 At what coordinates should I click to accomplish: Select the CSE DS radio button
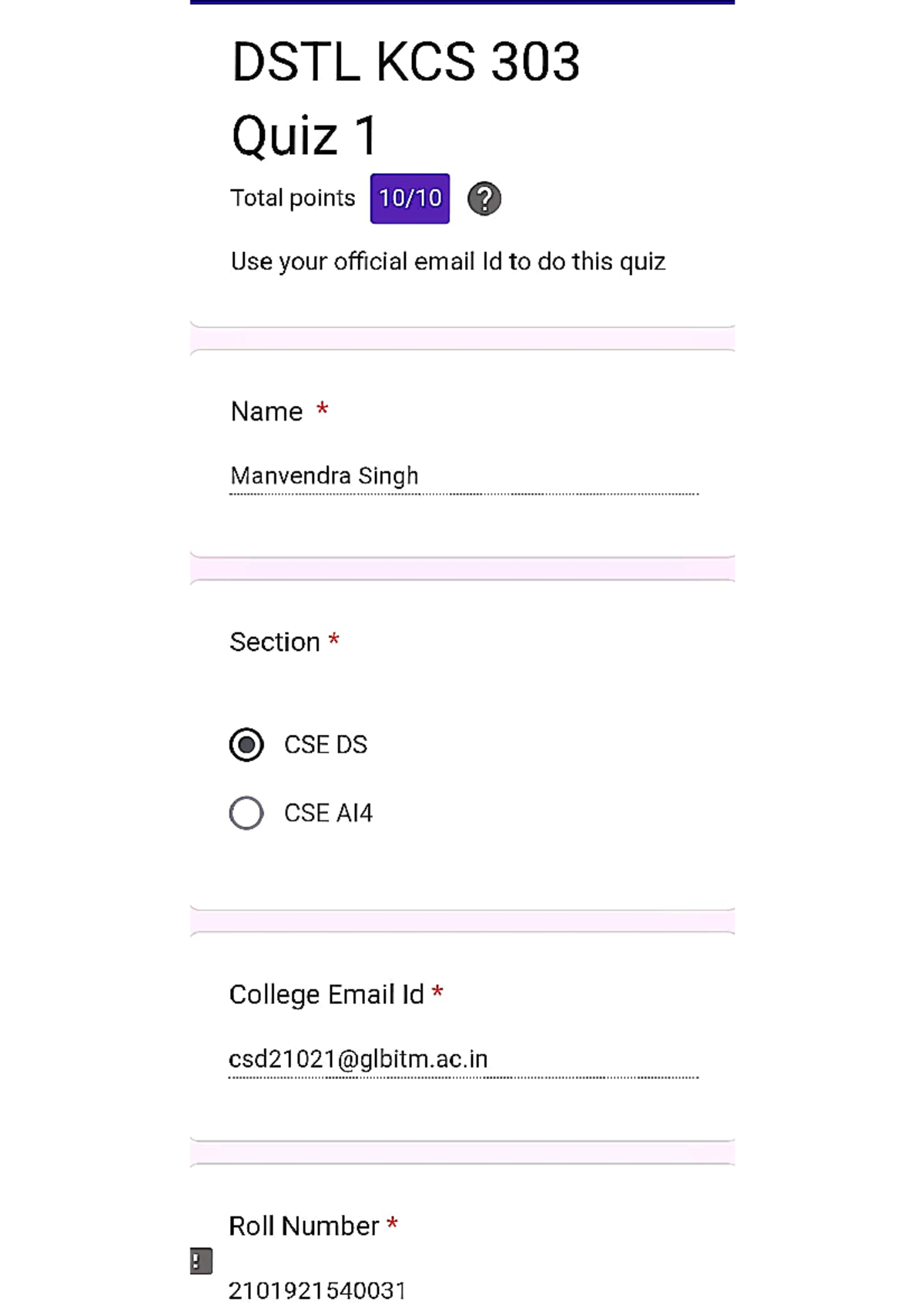246,745
